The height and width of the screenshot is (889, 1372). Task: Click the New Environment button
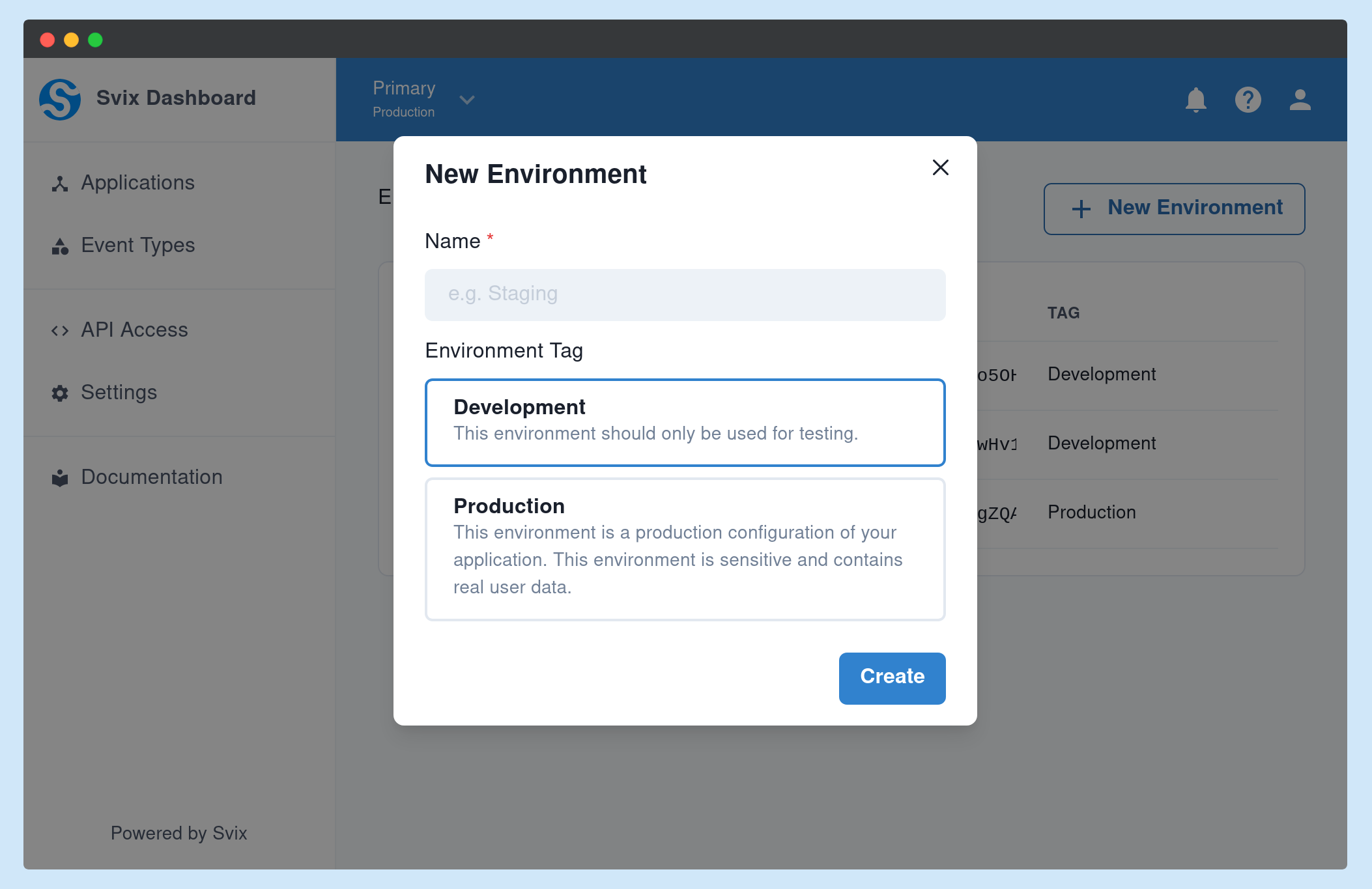click(1175, 208)
